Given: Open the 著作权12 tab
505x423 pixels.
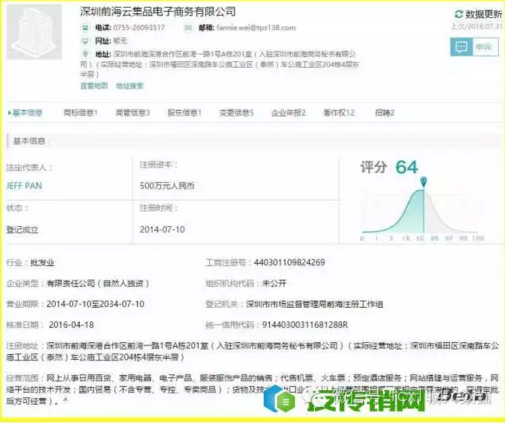Looking at the screenshot, I should [x=339, y=113].
